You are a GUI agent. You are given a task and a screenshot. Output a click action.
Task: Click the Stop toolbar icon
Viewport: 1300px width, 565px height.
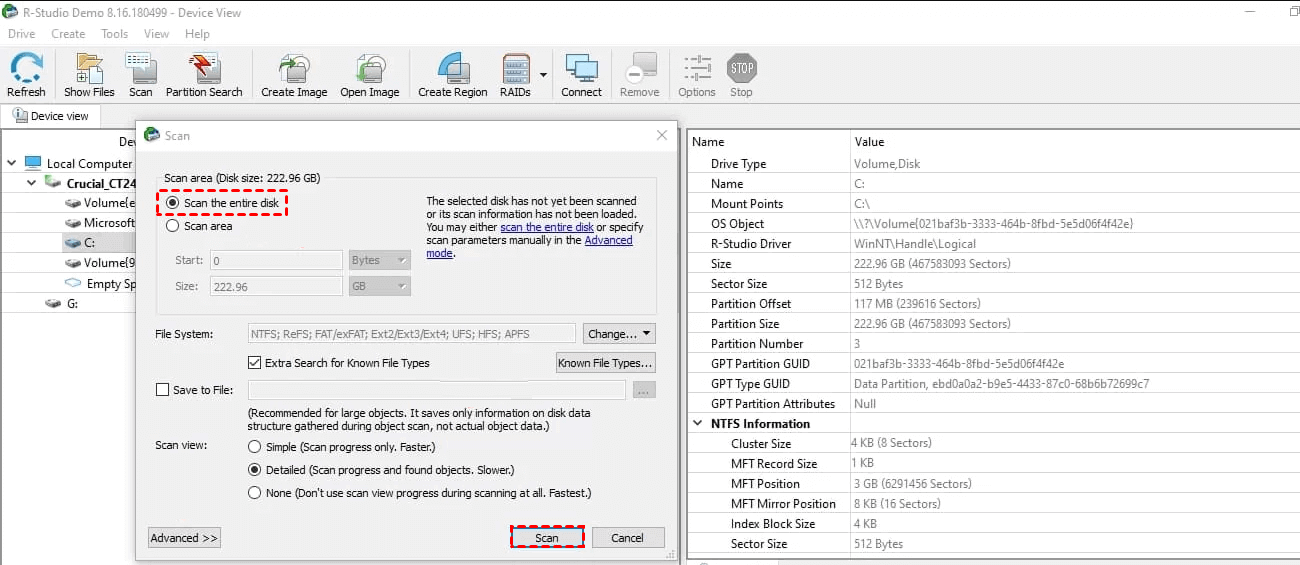pos(741,75)
